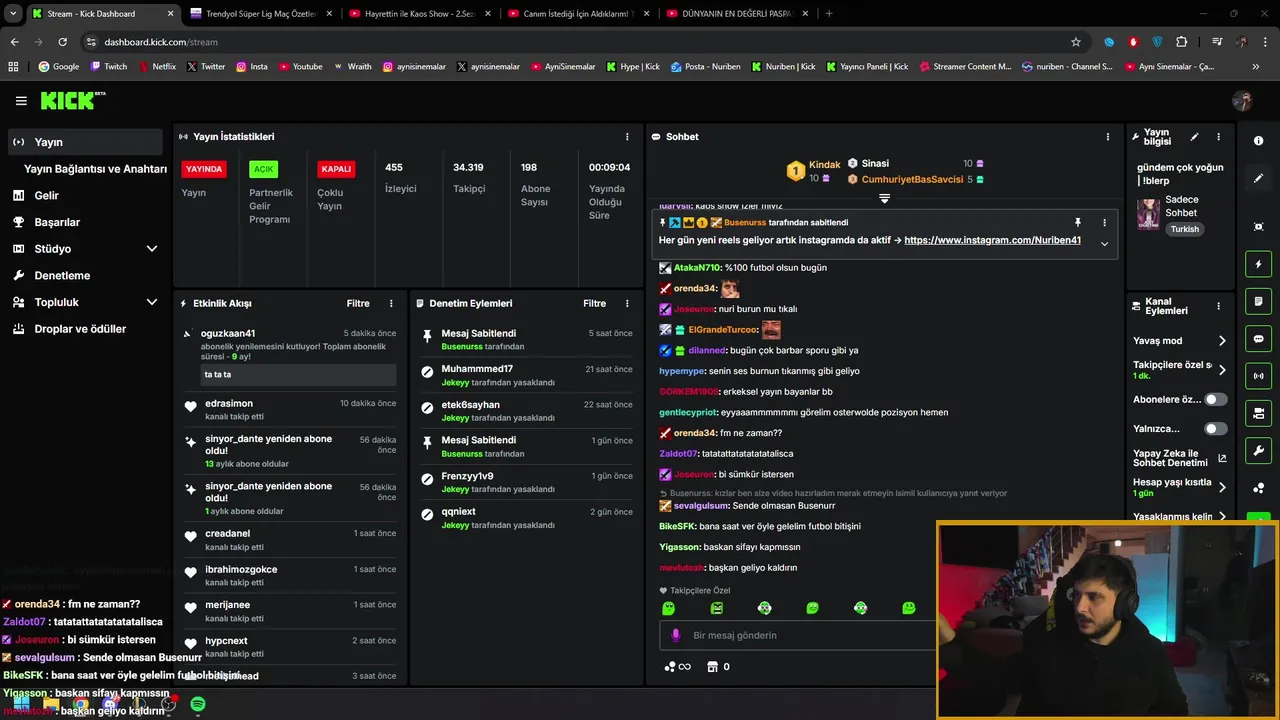Click the AÇIK partner program badge
Screen dimensions: 1280x720
264,169
